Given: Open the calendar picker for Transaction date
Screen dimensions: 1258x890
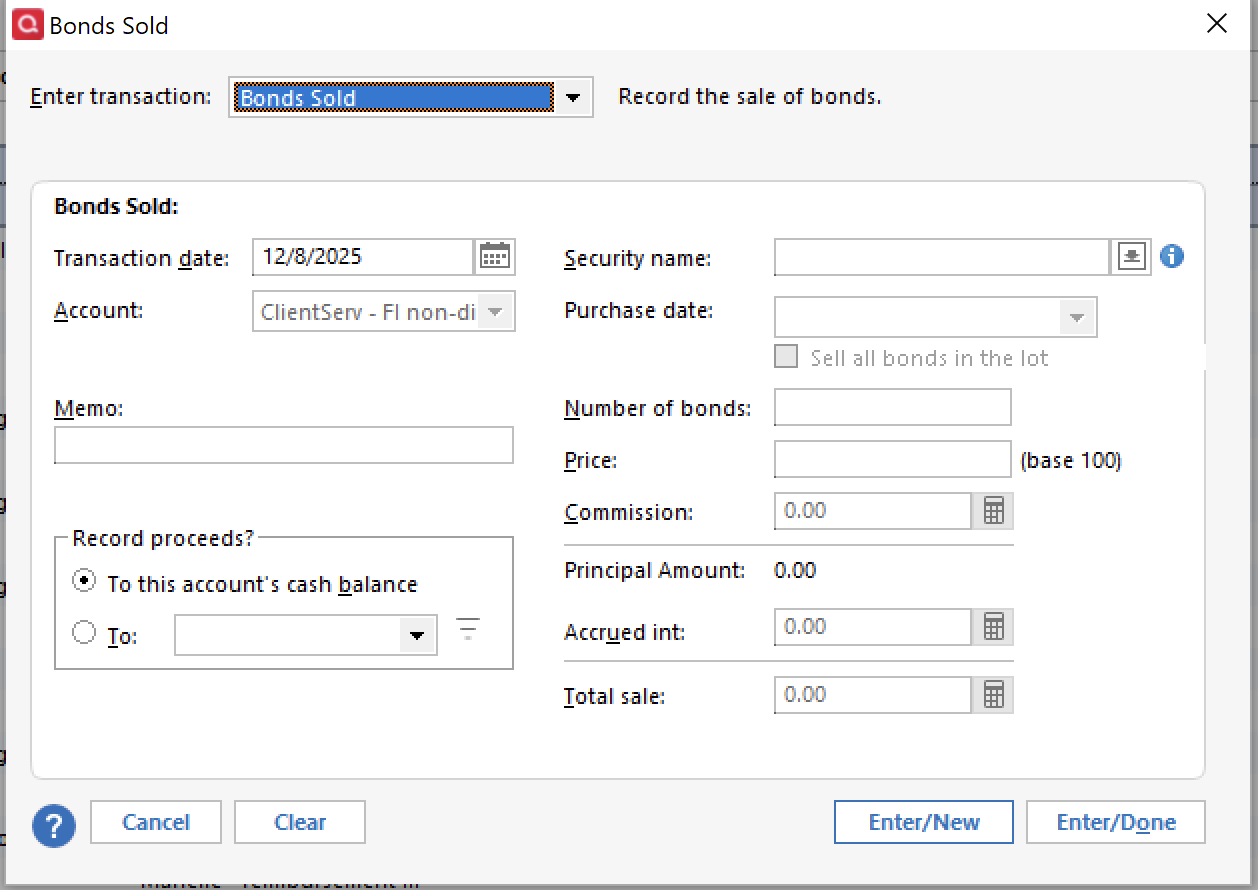Looking at the screenshot, I should (x=495, y=256).
